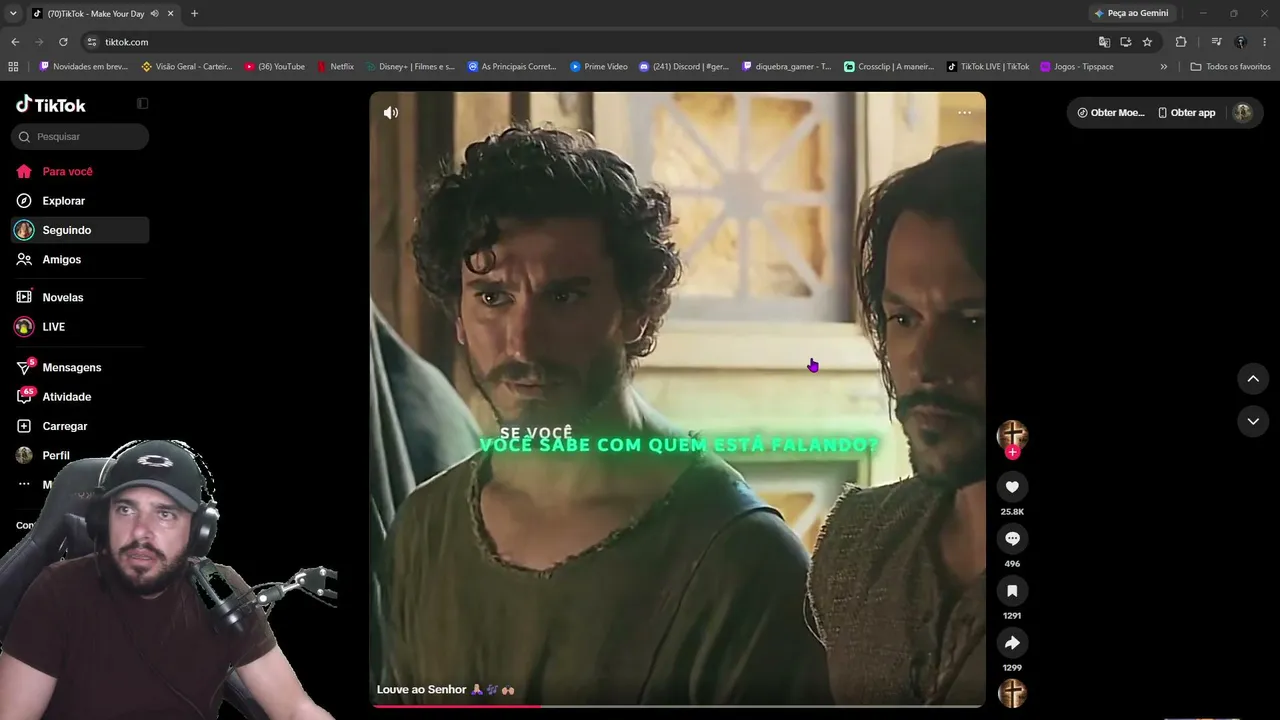View site information icon in address bar

tap(92, 42)
